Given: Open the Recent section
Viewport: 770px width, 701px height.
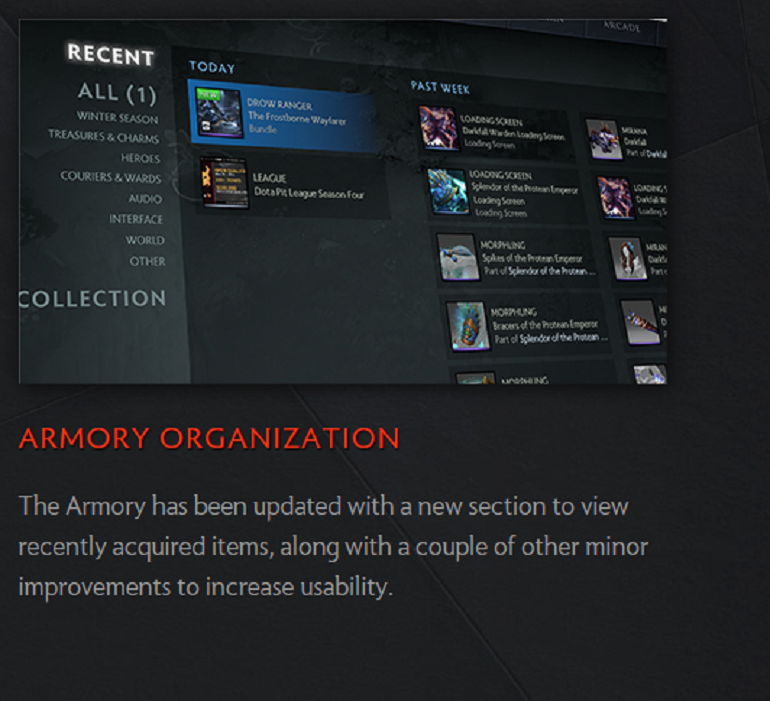Looking at the screenshot, I should (110, 55).
